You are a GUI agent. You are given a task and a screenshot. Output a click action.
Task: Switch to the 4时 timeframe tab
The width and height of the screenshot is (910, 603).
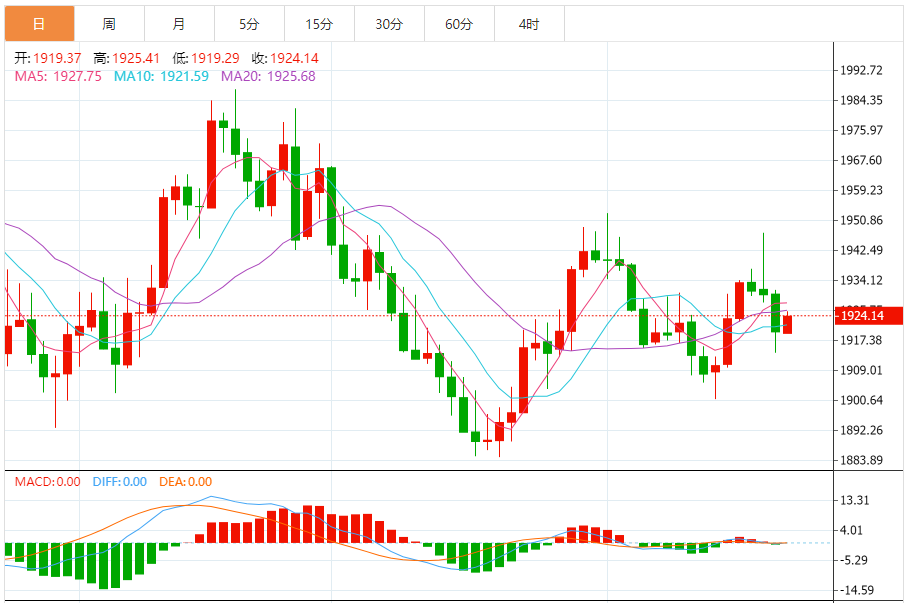tap(529, 24)
